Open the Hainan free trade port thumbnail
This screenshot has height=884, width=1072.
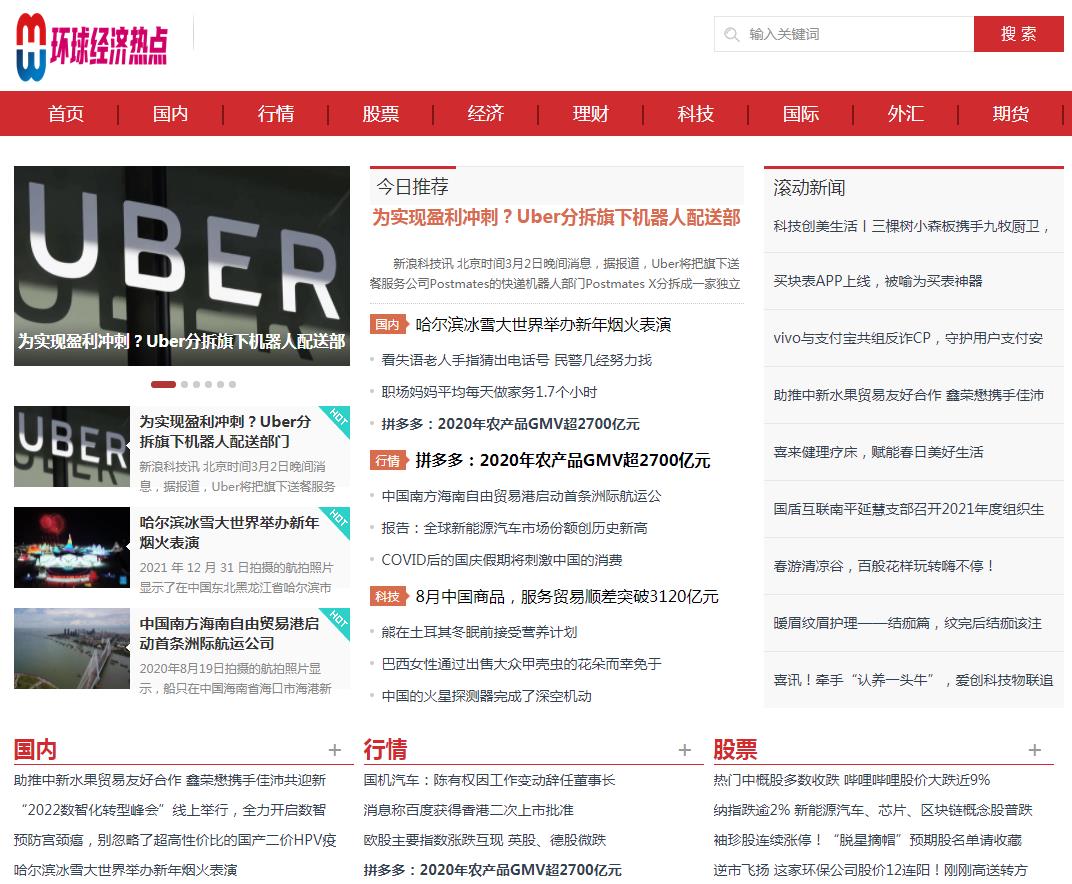[x=72, y=648]
